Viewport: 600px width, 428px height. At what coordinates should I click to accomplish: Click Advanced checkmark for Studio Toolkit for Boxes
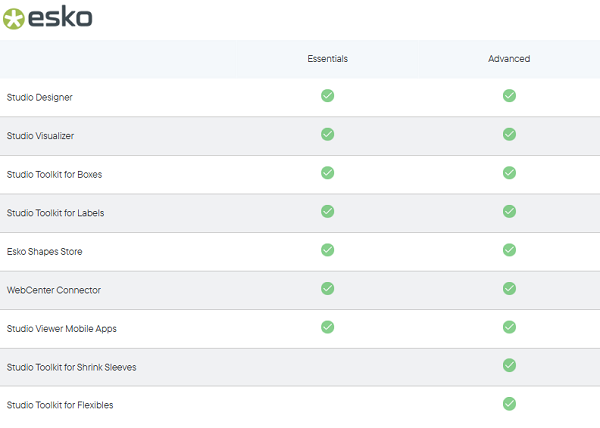[x=509, y=173]
